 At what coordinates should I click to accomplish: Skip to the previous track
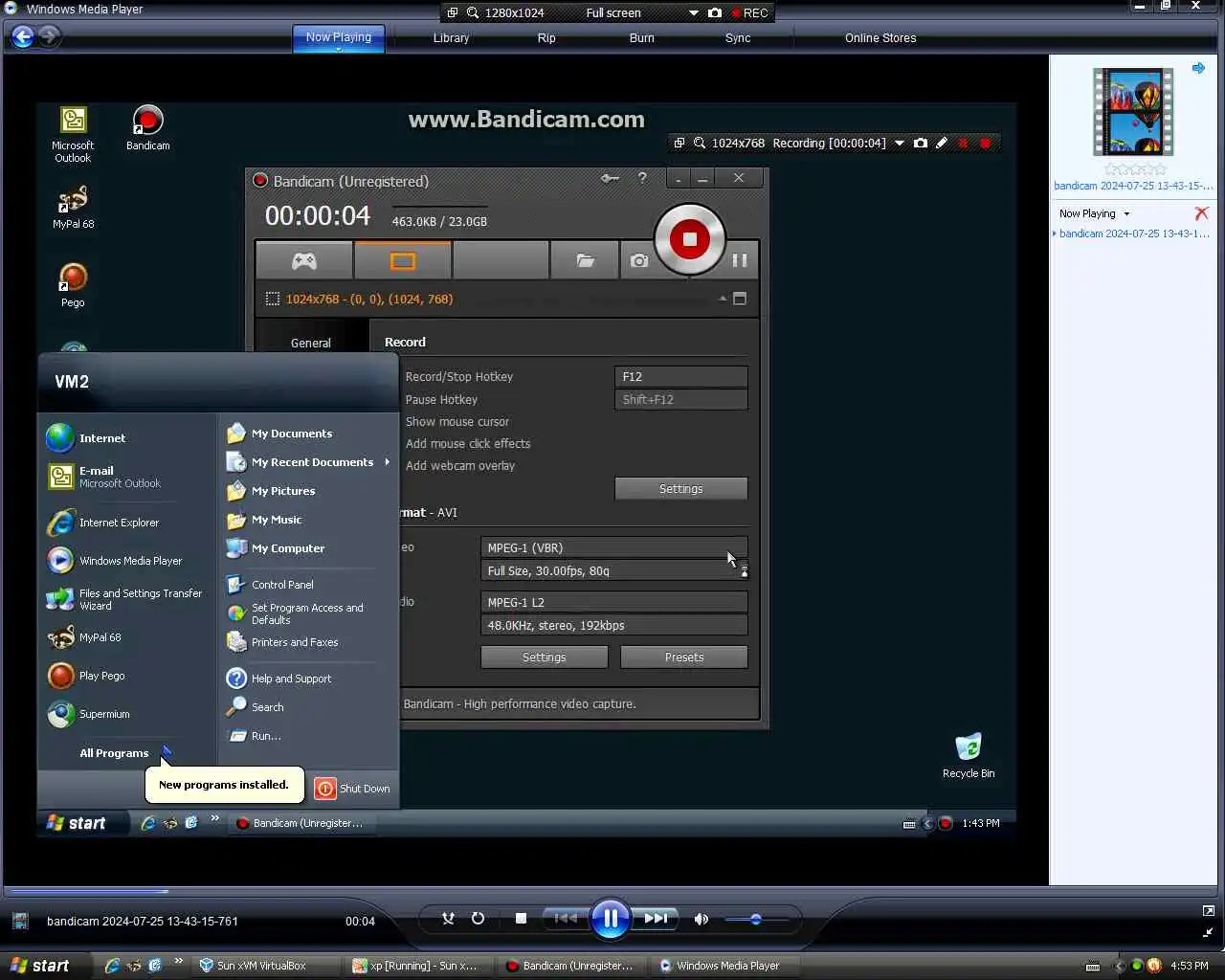566,919
